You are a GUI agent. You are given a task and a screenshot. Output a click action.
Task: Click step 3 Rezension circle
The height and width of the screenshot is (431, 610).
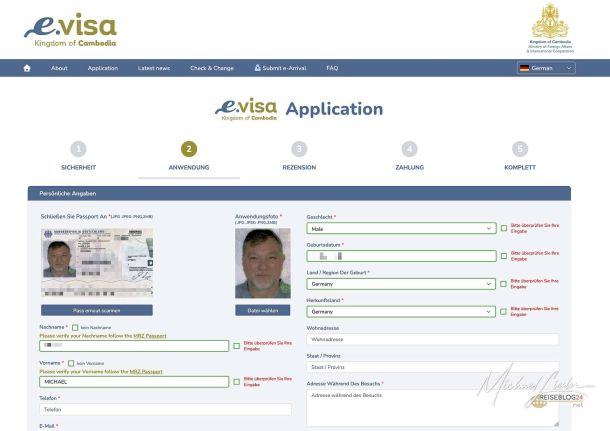[x=299, y=149]
